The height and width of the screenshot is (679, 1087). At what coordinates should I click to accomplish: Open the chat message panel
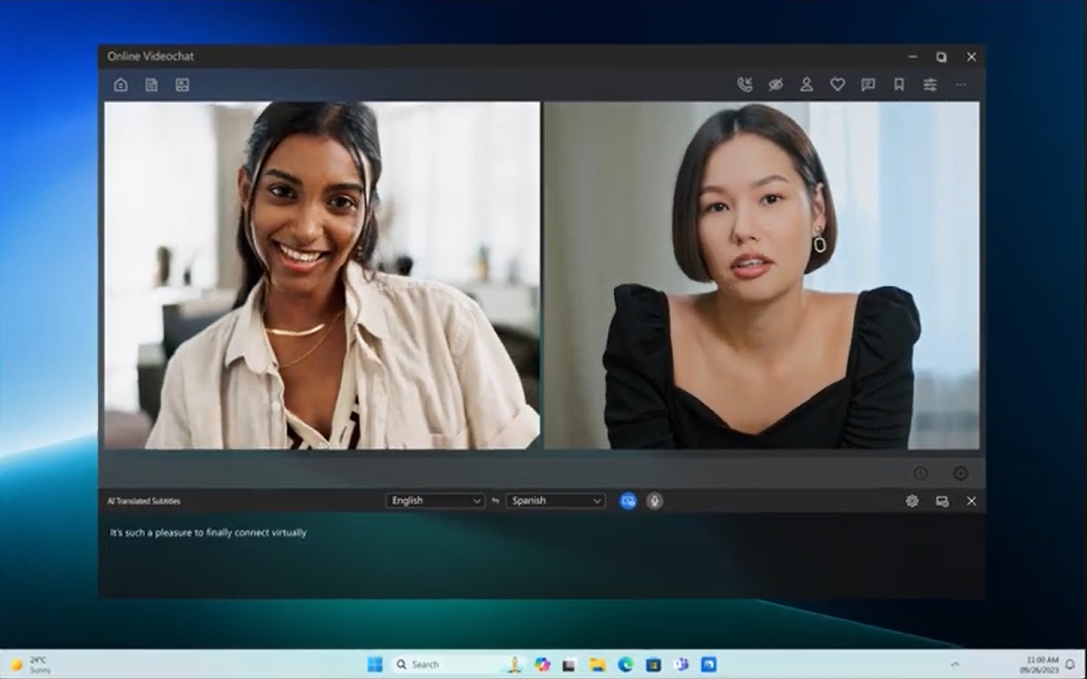(x=869, y=85)
